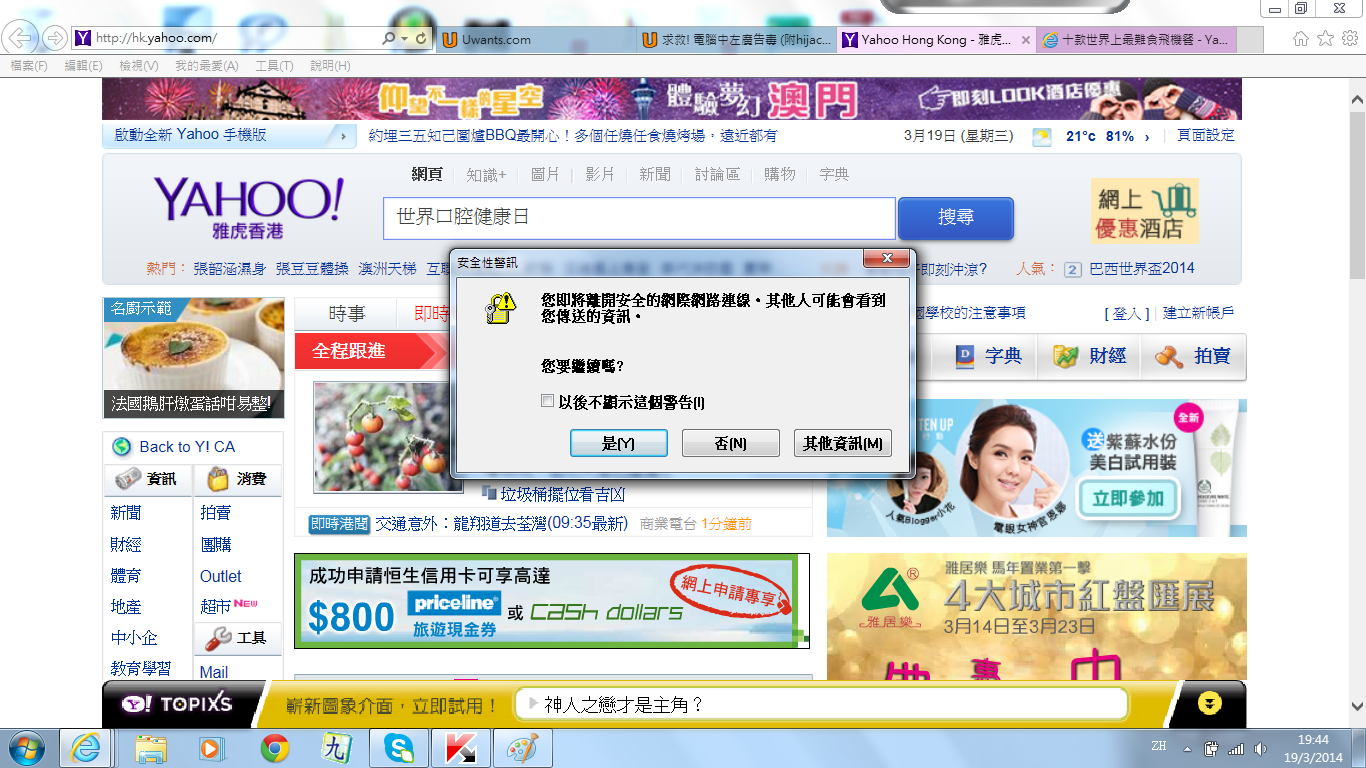Click the Y! TOPIXS toolbar logo
Screen dimensions: 1366x768
[x=177, y=704]
